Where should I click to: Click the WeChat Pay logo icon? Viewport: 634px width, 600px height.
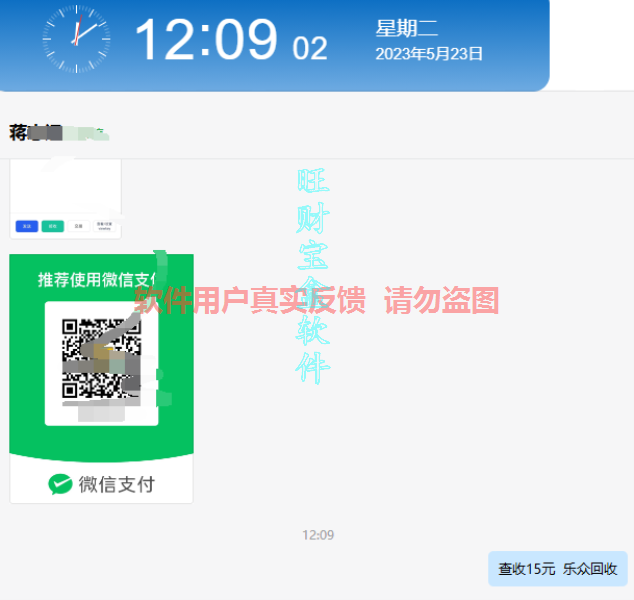coord(61,484)
